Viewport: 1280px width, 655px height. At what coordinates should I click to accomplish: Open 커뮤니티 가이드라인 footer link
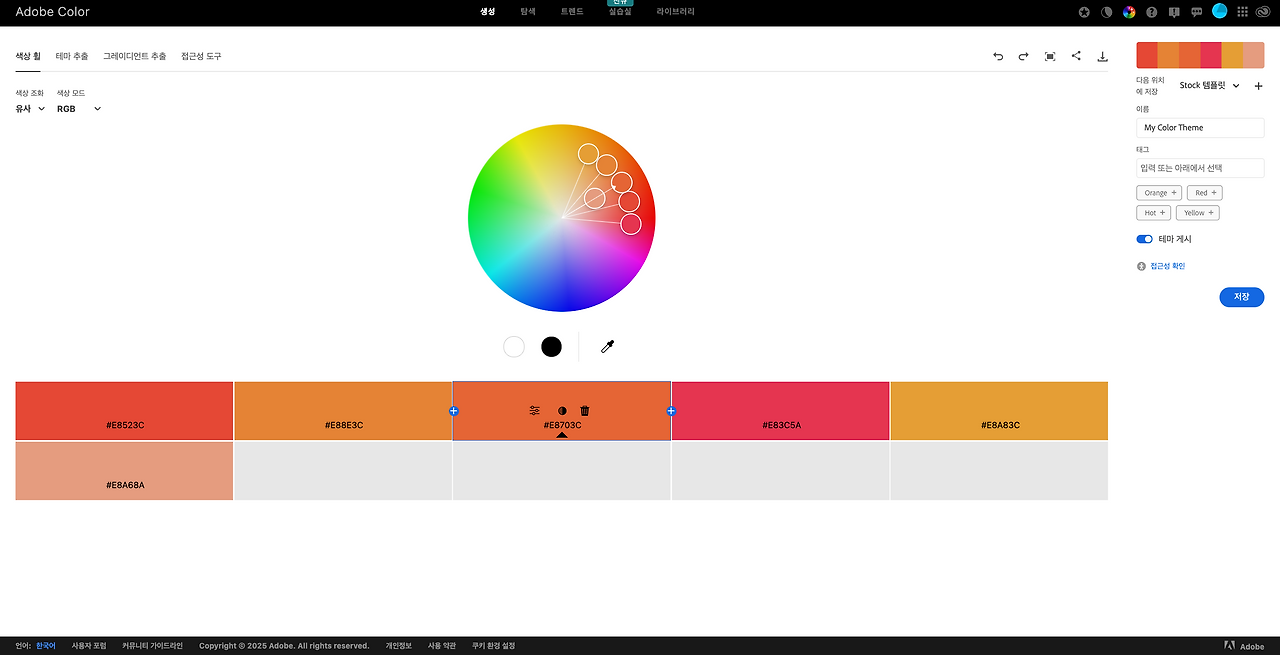[152, 646]
